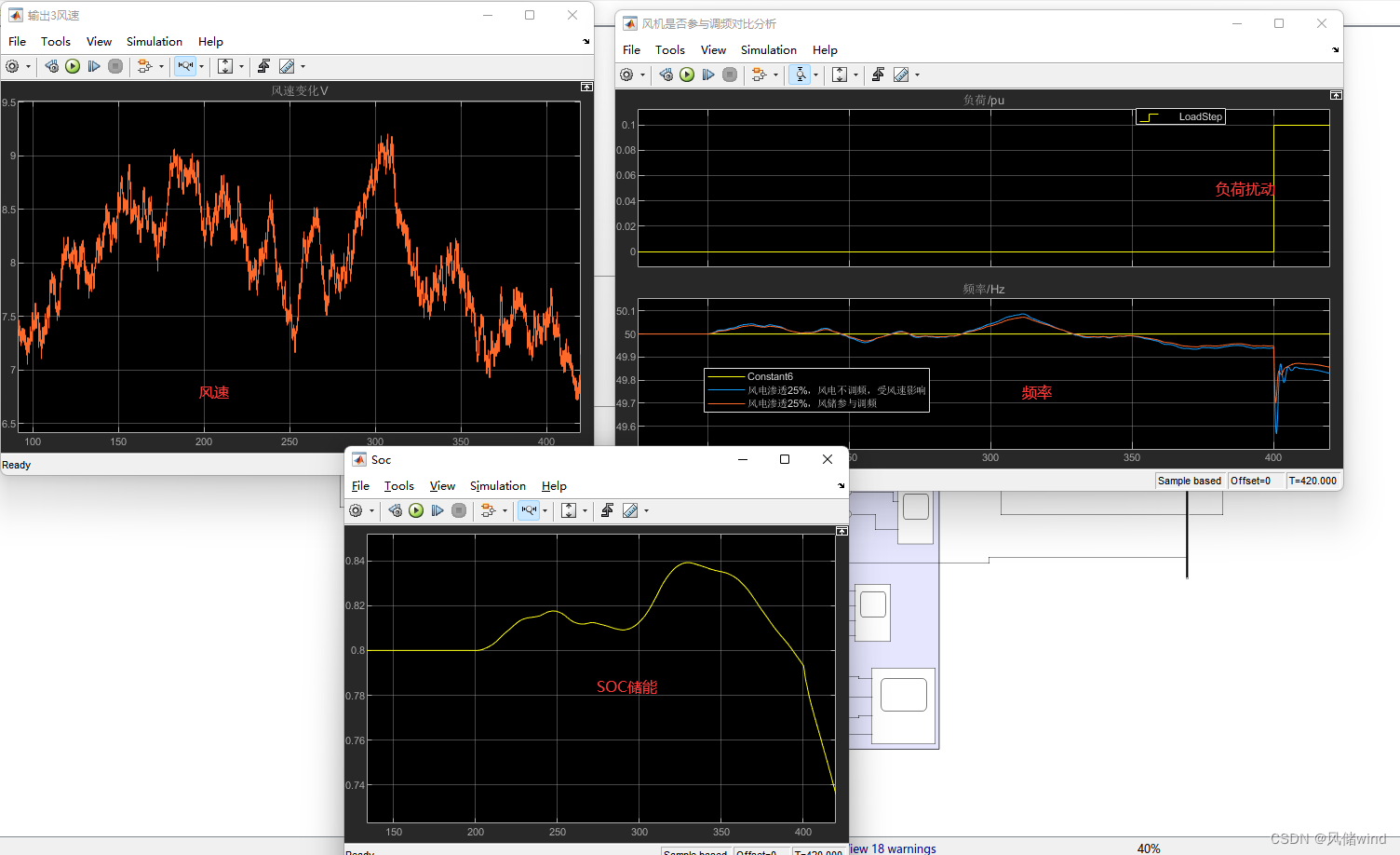Click Stop button in wind speed scope toolbar

tap(115, 66)
